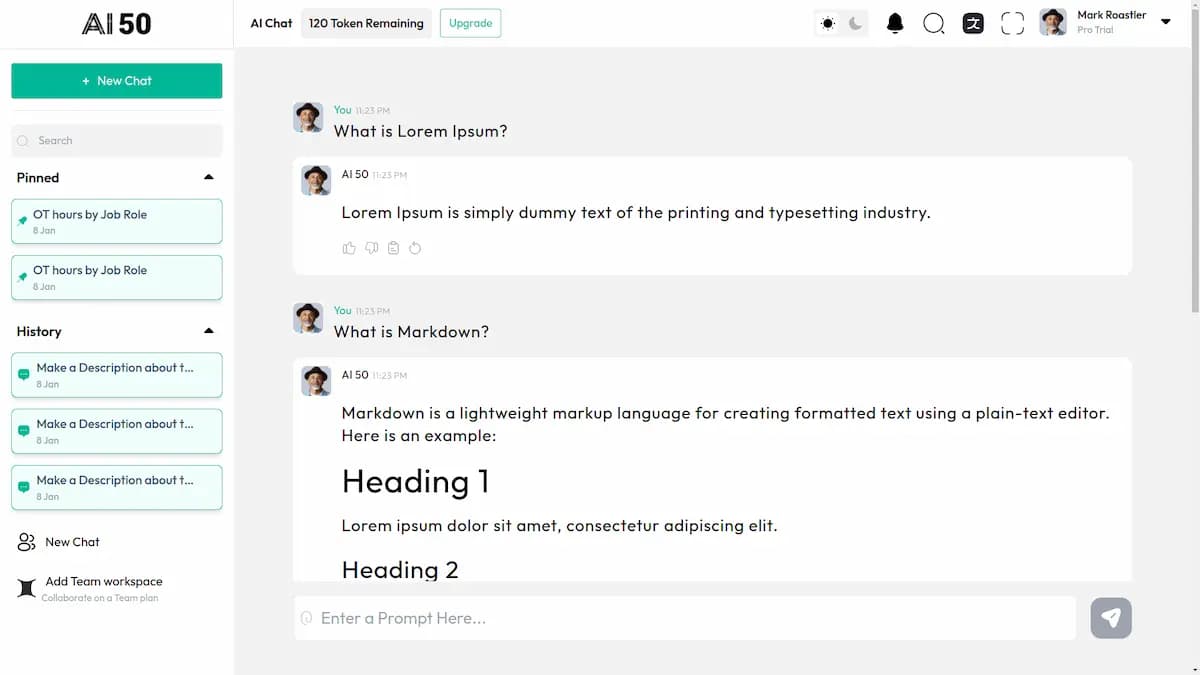Switch to dark mode moon icon
1200x675 pixels.
click(855, 23)
